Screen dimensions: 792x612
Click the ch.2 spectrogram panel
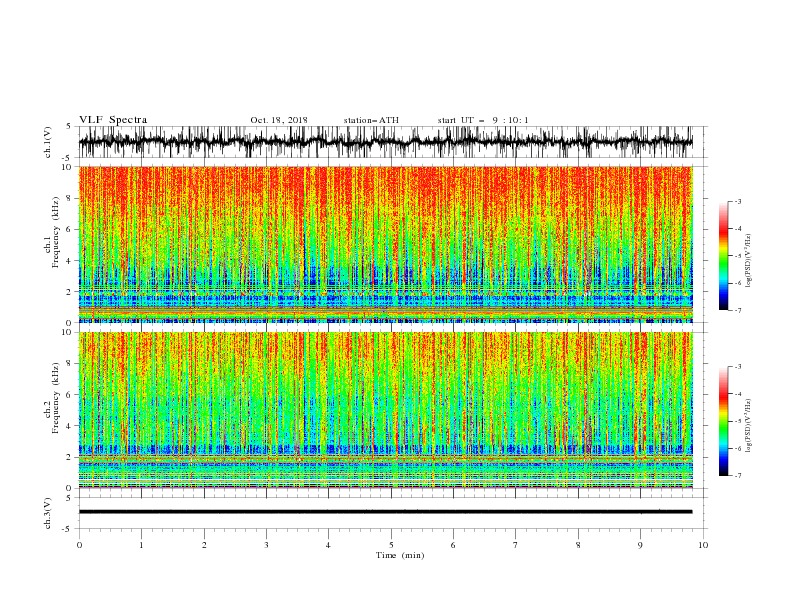pyautogui.click(x=385, y=410)
